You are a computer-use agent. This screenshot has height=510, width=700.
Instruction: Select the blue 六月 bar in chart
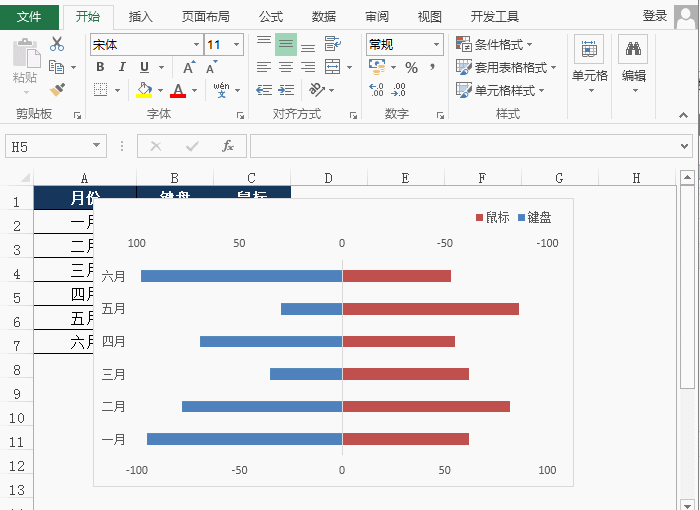(x=242, y=276)
